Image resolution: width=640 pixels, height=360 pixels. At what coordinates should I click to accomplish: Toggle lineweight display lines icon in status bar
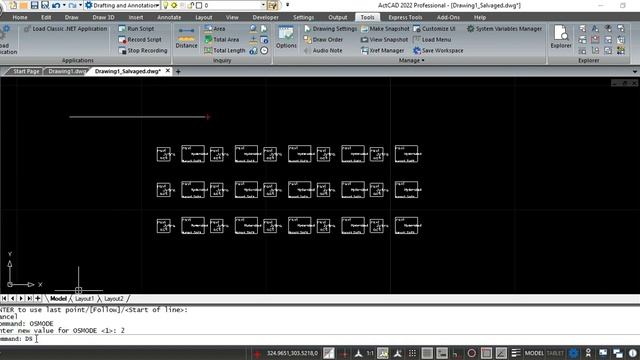pos(516,353)
